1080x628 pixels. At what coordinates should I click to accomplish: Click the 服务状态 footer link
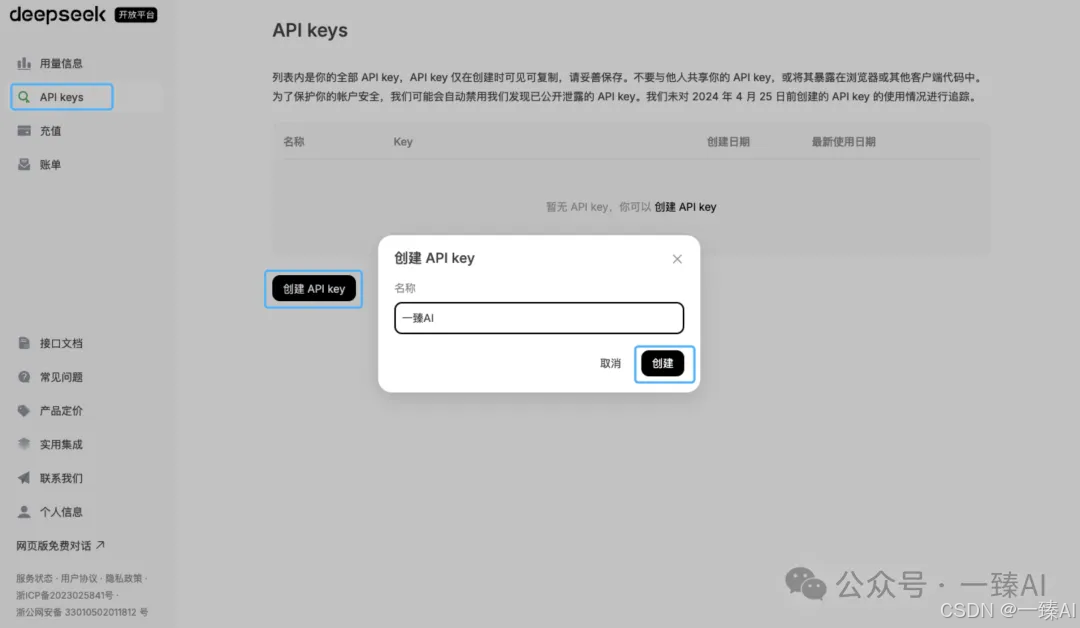coord(34,578)
